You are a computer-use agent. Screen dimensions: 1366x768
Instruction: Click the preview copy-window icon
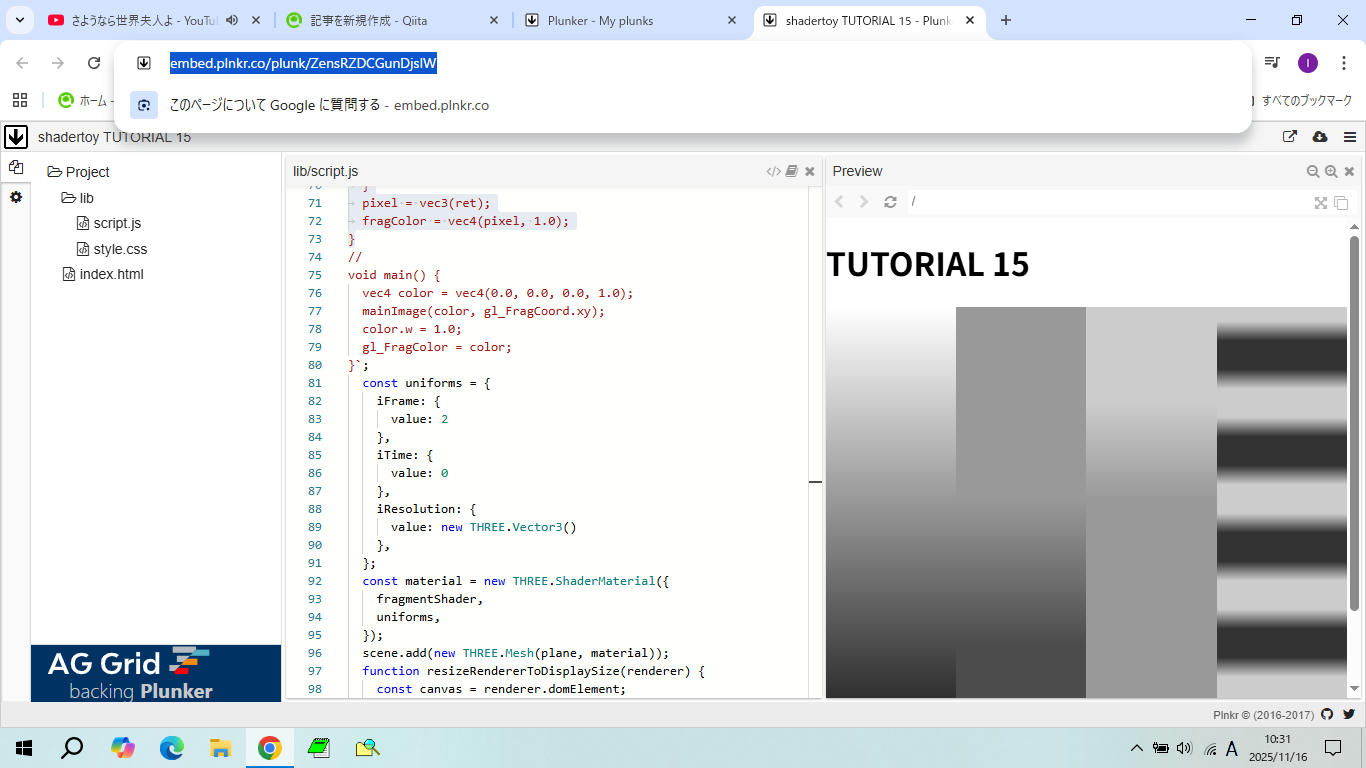click(x=1341, y=202)
